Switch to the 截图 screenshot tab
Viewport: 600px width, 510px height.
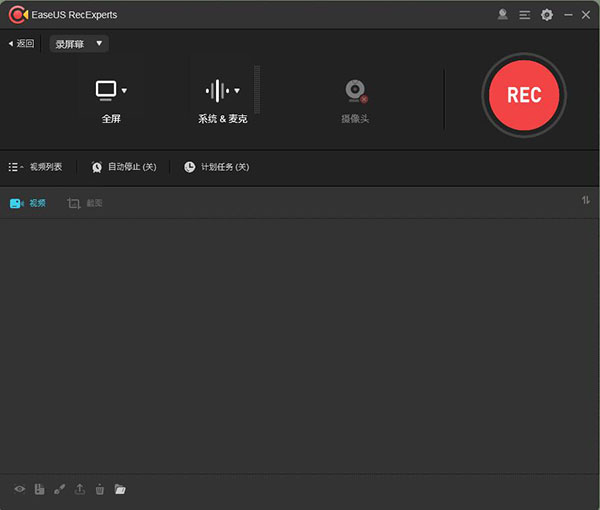pyautogui.click(x=85, y=203)
